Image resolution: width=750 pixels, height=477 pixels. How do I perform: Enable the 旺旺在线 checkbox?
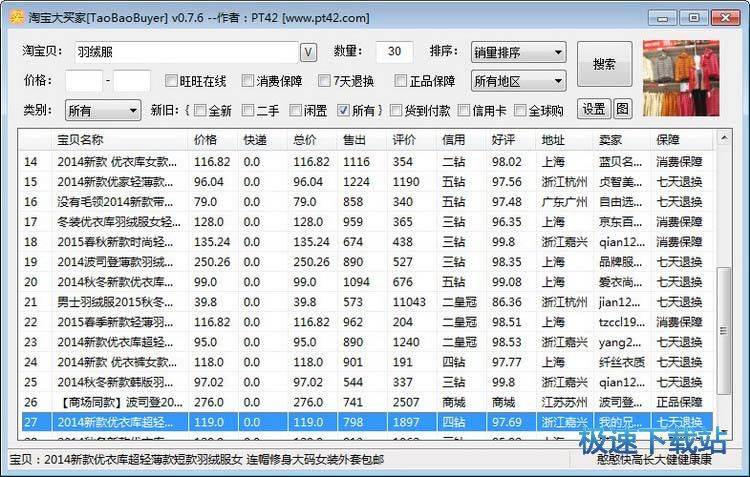click(170, 81)
